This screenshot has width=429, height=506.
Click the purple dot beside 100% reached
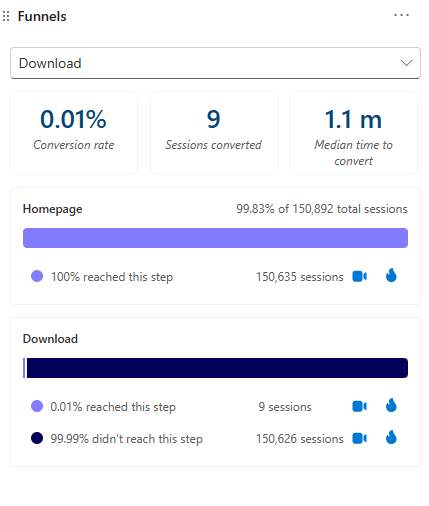tap(37, 276)
